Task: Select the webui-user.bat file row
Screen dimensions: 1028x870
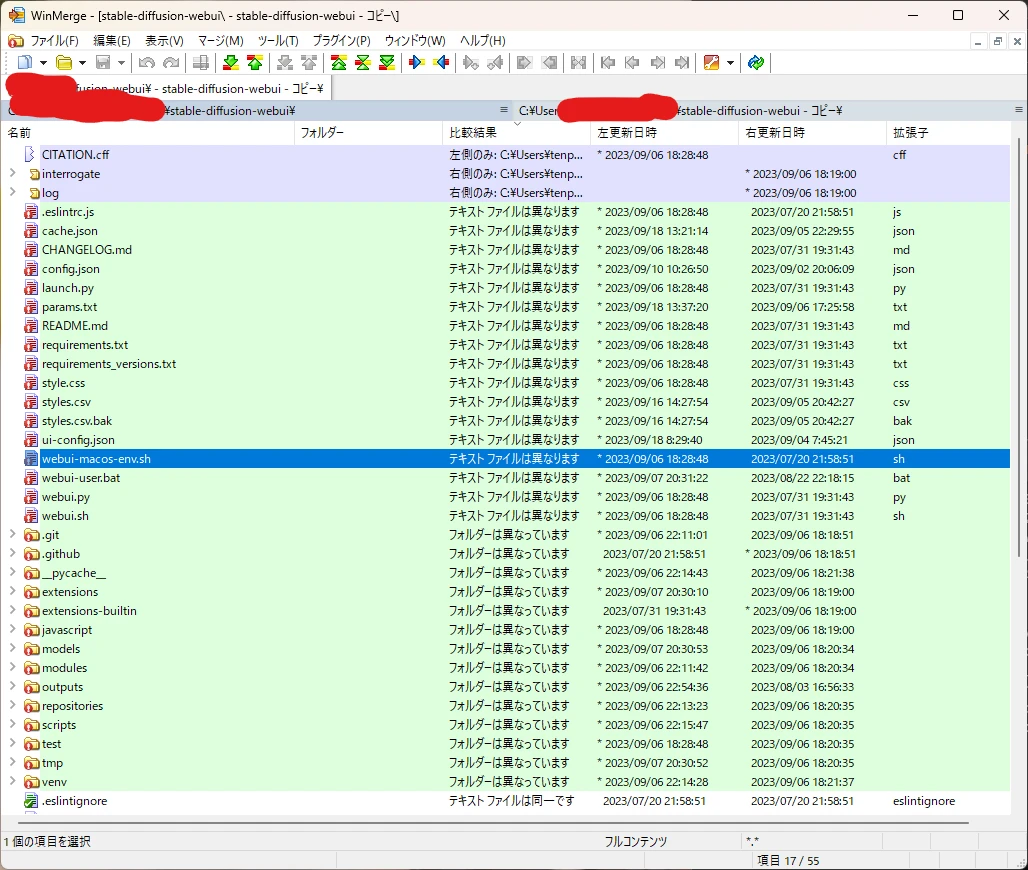Action: click(x=505, y=478)
